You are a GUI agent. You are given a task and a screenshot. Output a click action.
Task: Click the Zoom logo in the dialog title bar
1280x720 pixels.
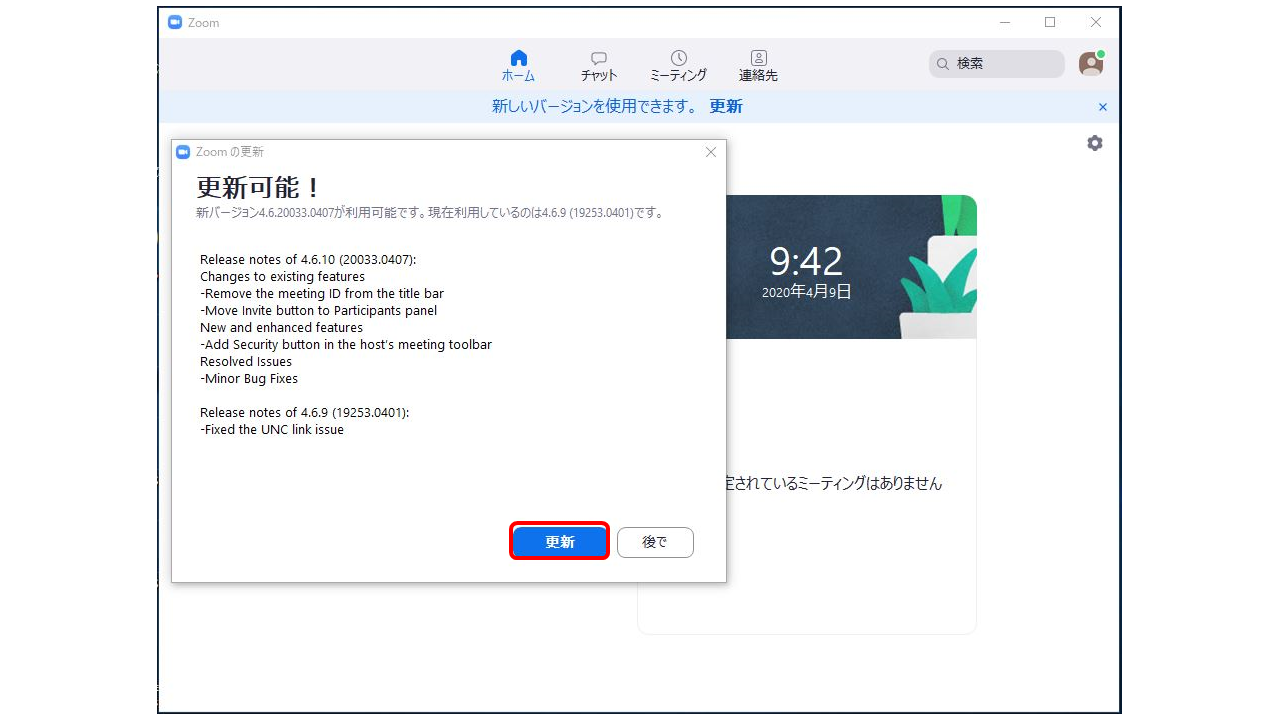183,152
